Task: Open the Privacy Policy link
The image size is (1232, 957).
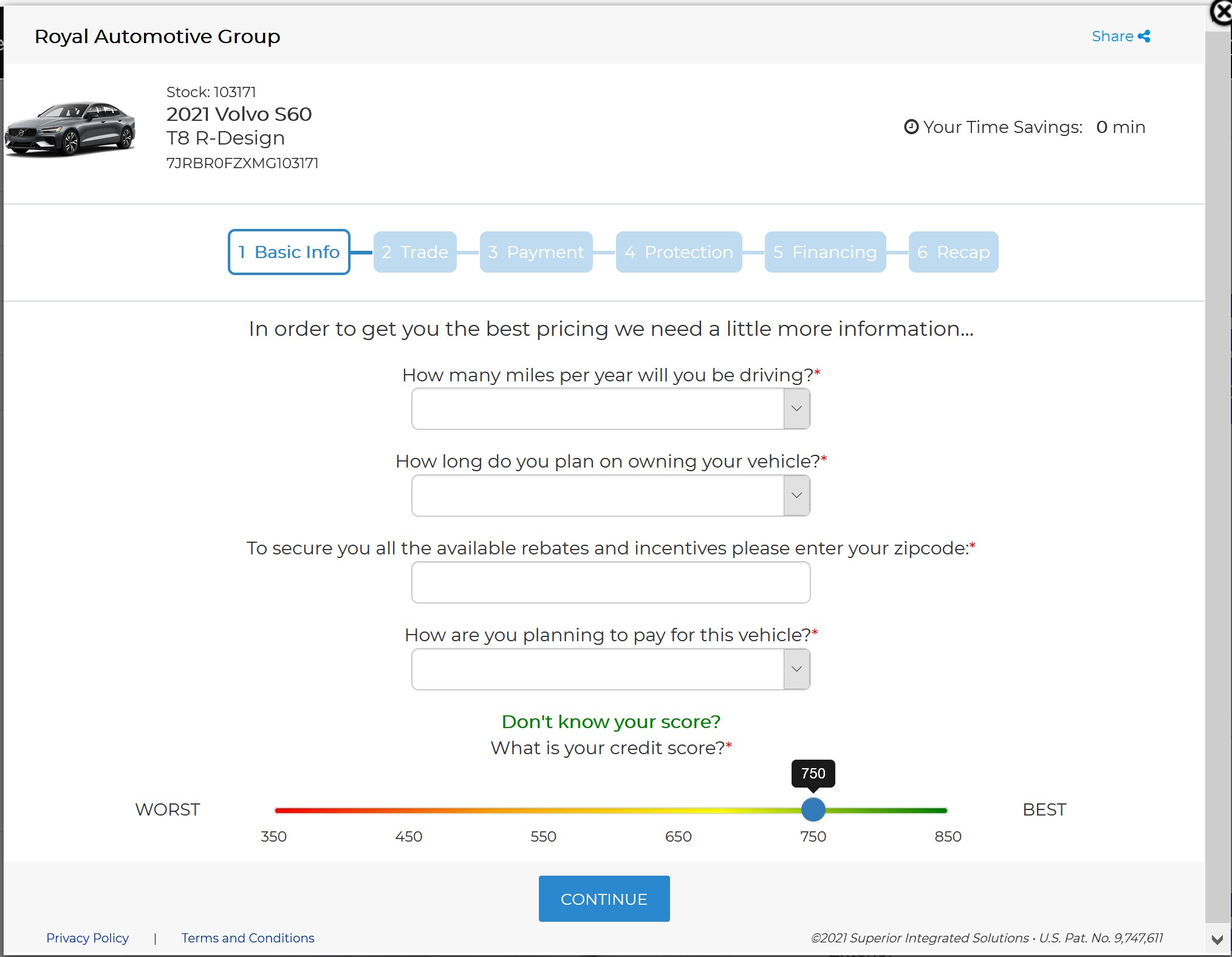Action: 87,938
